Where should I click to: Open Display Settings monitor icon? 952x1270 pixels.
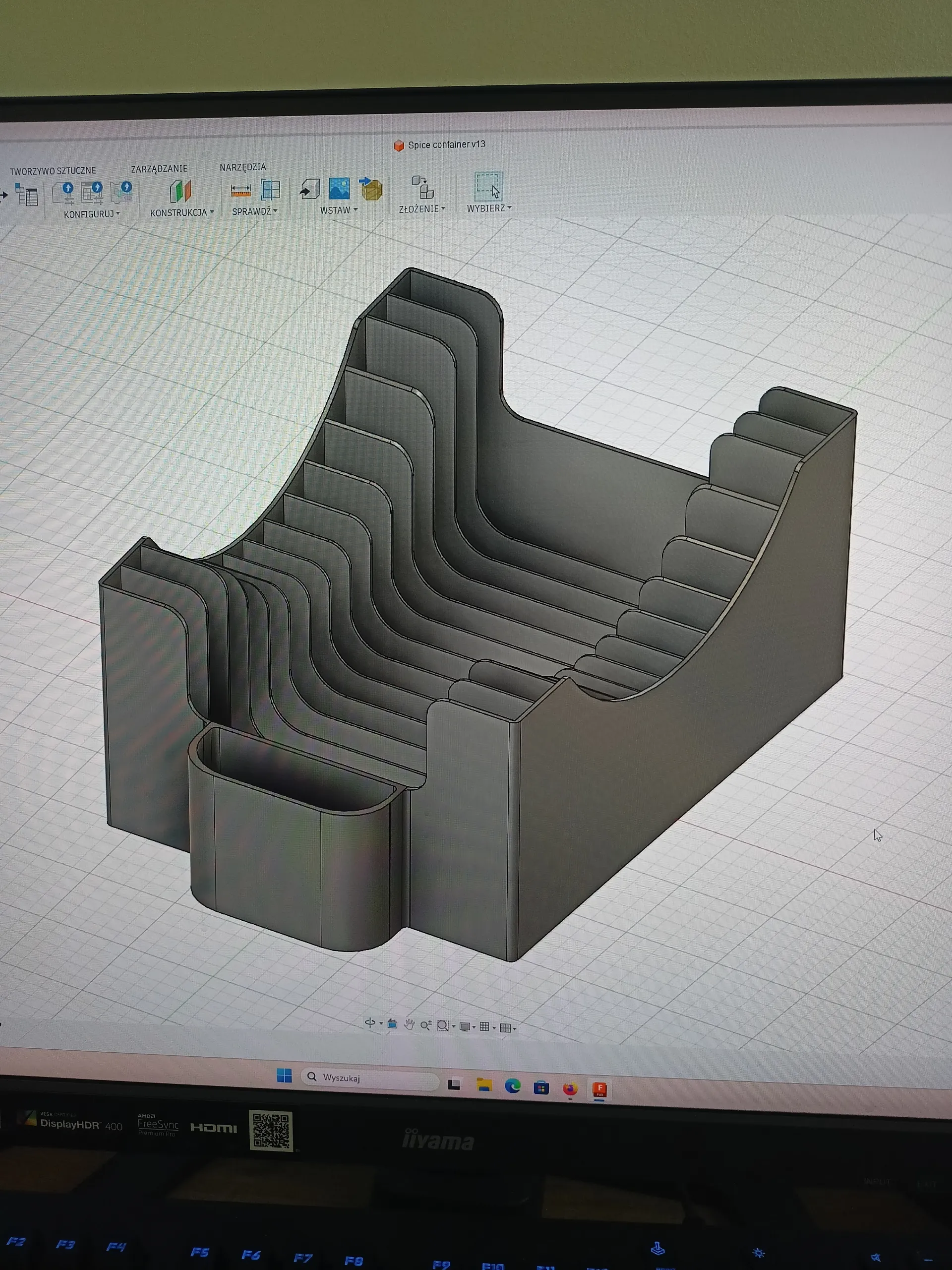pos(465,1026)
